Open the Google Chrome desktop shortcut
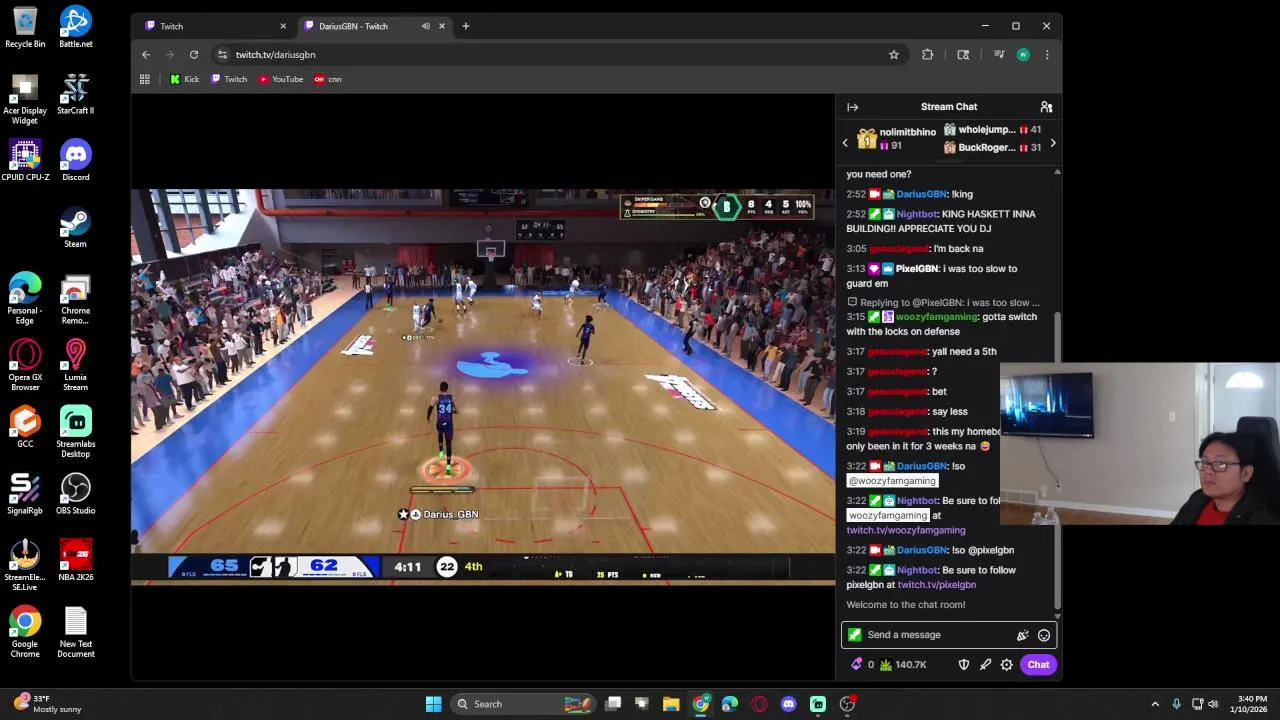The height and width of the screenshot is (720, 1280). pyautogui.click(x=25, y=632)
